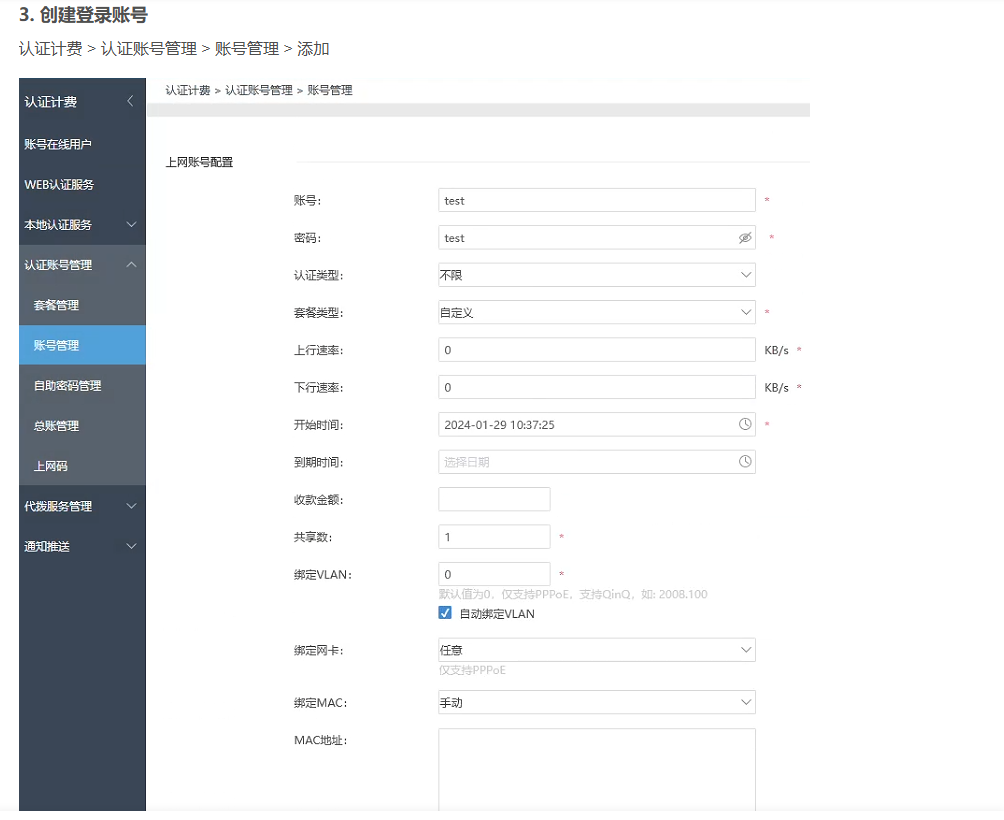
Task: Collapse the 认证计费 sidebar arrow
Action: pos(131,101)
